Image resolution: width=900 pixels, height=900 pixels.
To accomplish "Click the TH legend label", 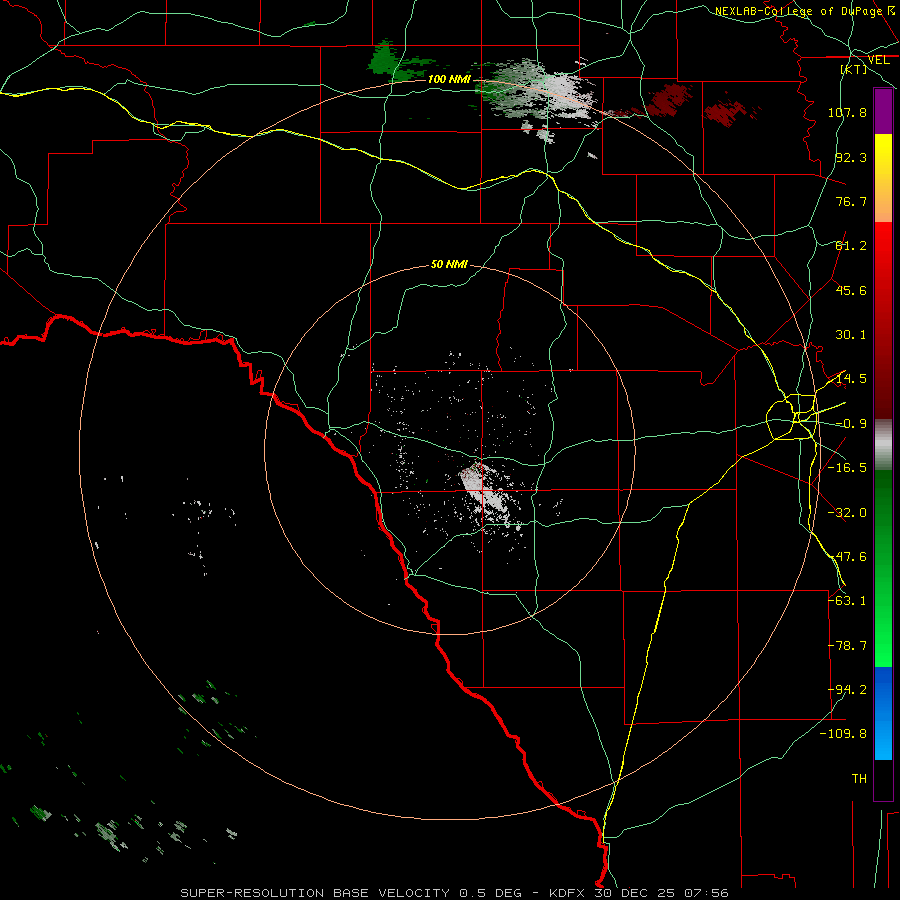I will [x=859, y=779].
